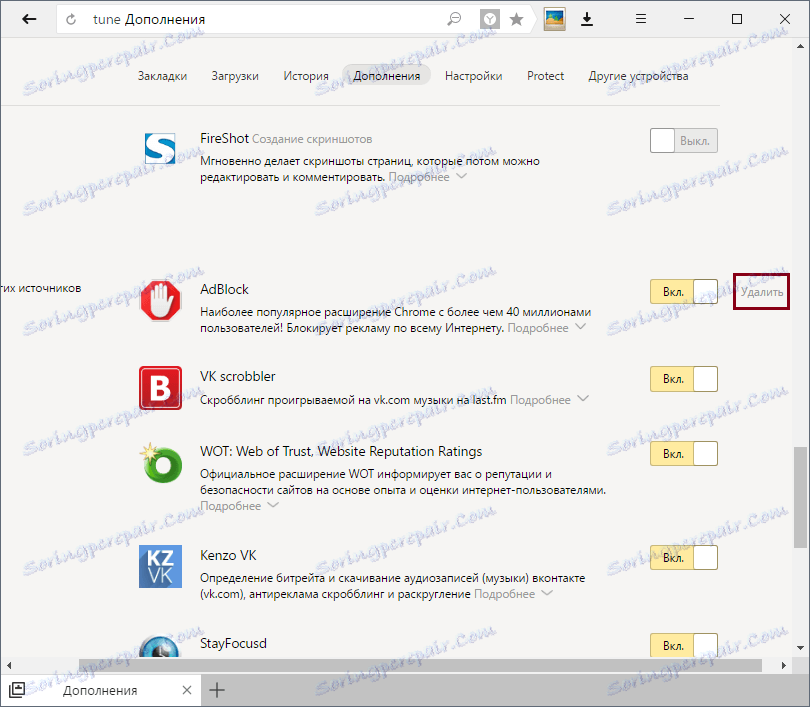Viewport: 810px width, 707px height.
Task: Open a new tab with plus icon
Action: tap(217, 690)
